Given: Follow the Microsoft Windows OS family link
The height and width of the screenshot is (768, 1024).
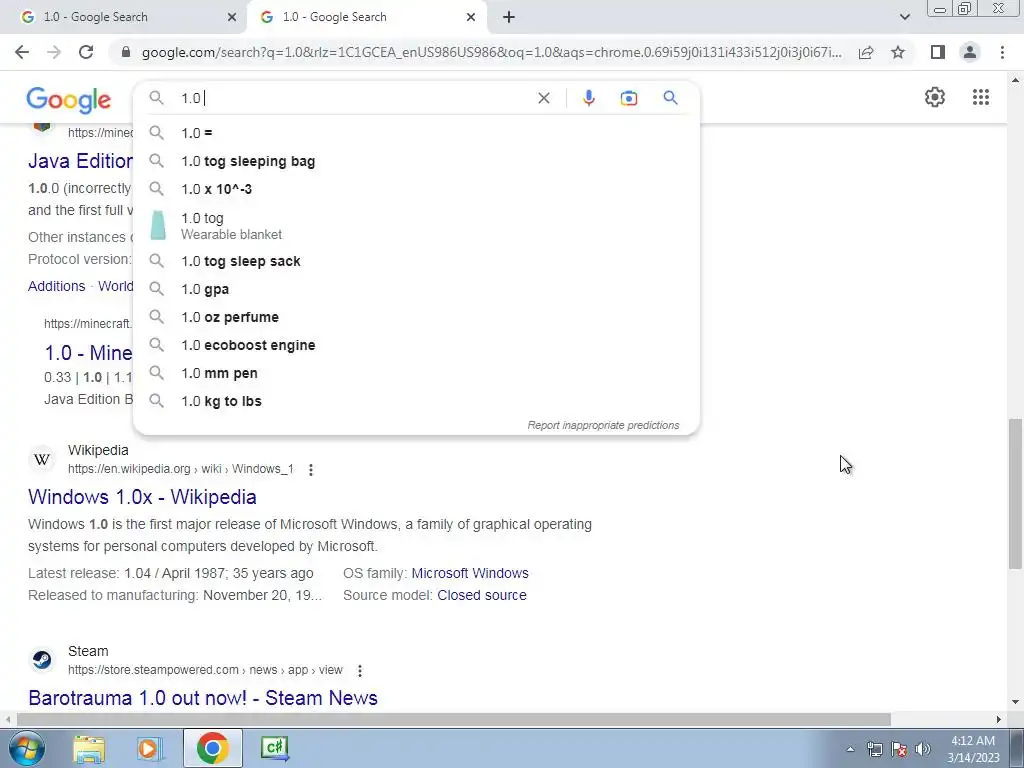Looking at the screenshot, I should pyautogui.click(x=470, y=573).
